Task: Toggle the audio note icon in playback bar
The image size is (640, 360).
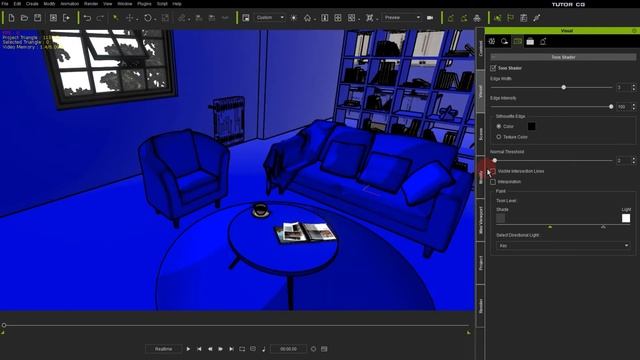Action: point(264,349)
